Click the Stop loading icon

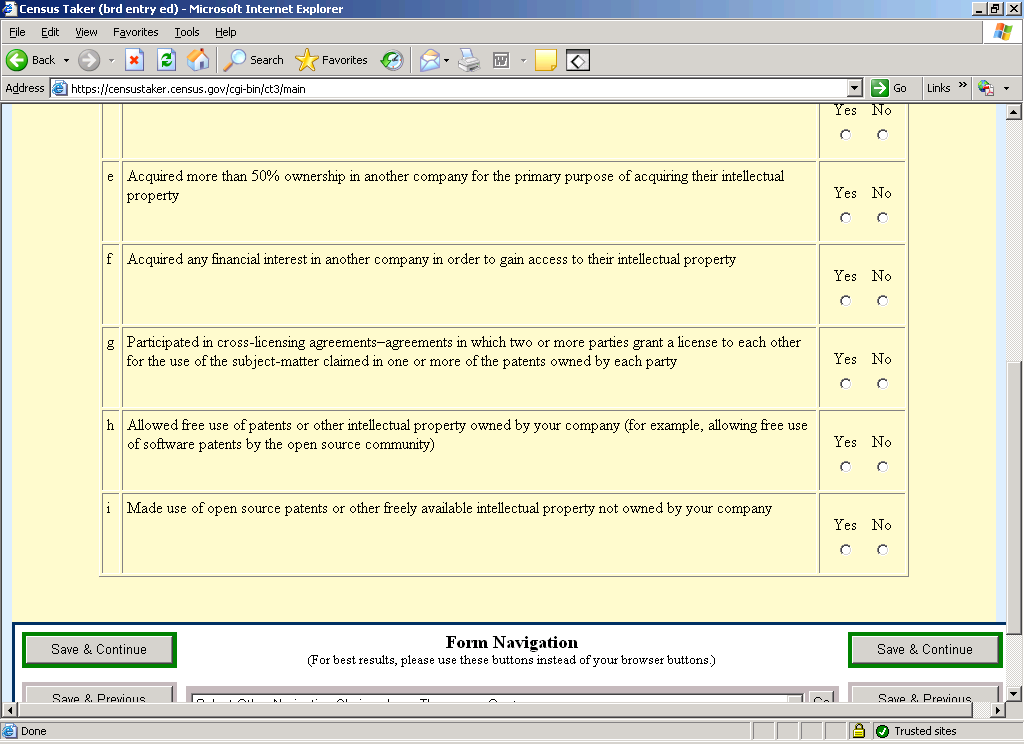coord(134,60)
